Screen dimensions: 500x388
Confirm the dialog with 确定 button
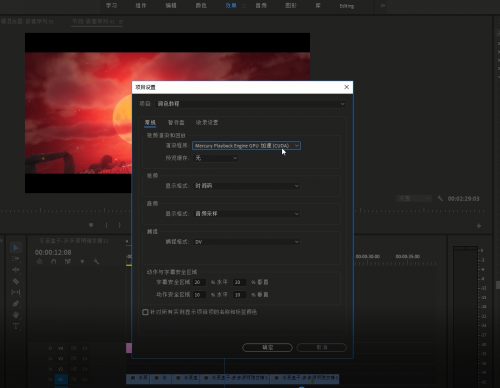(x=267, y=347)
